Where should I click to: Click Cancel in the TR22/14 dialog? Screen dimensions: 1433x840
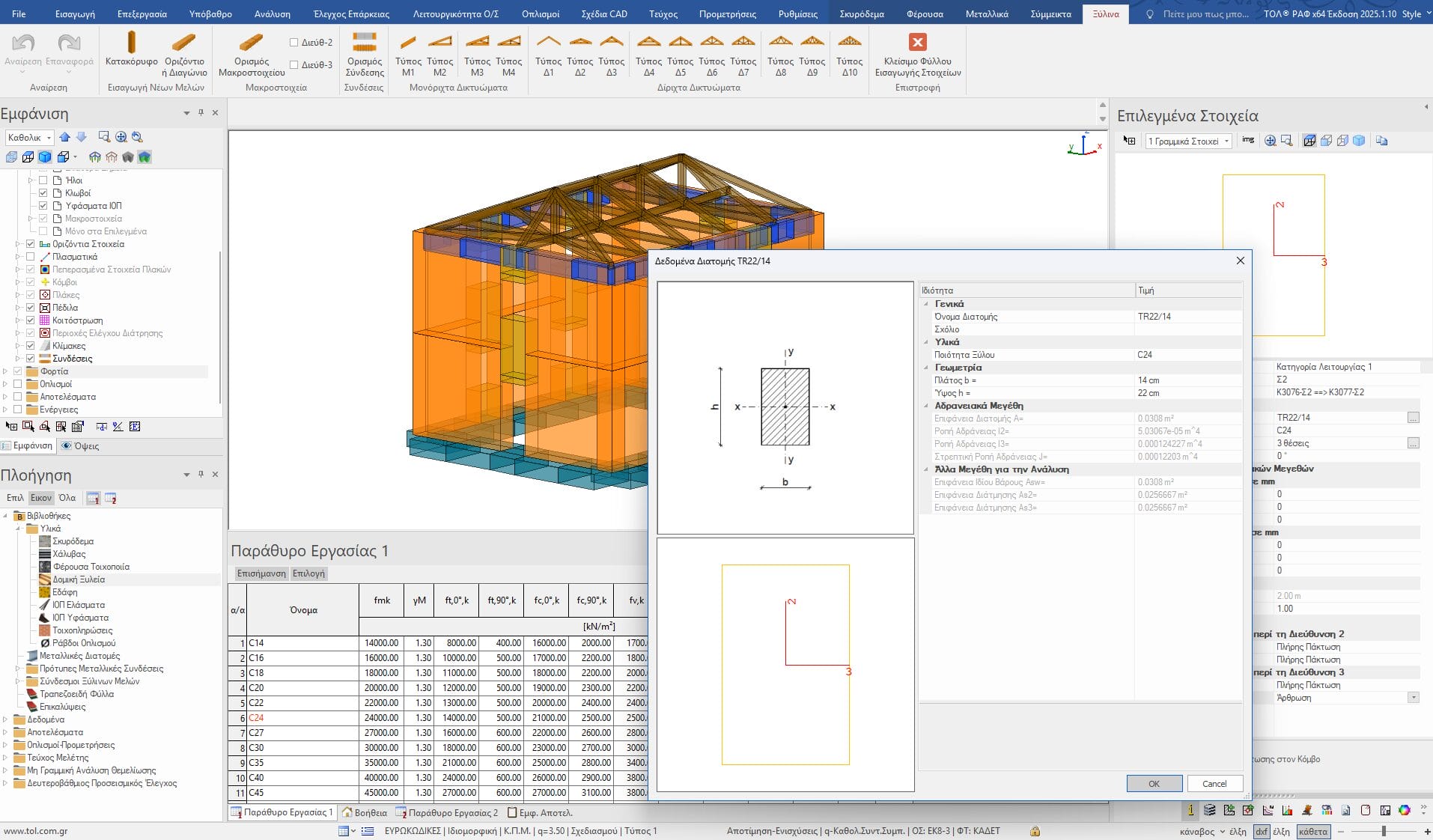[x=1214, y=783]
